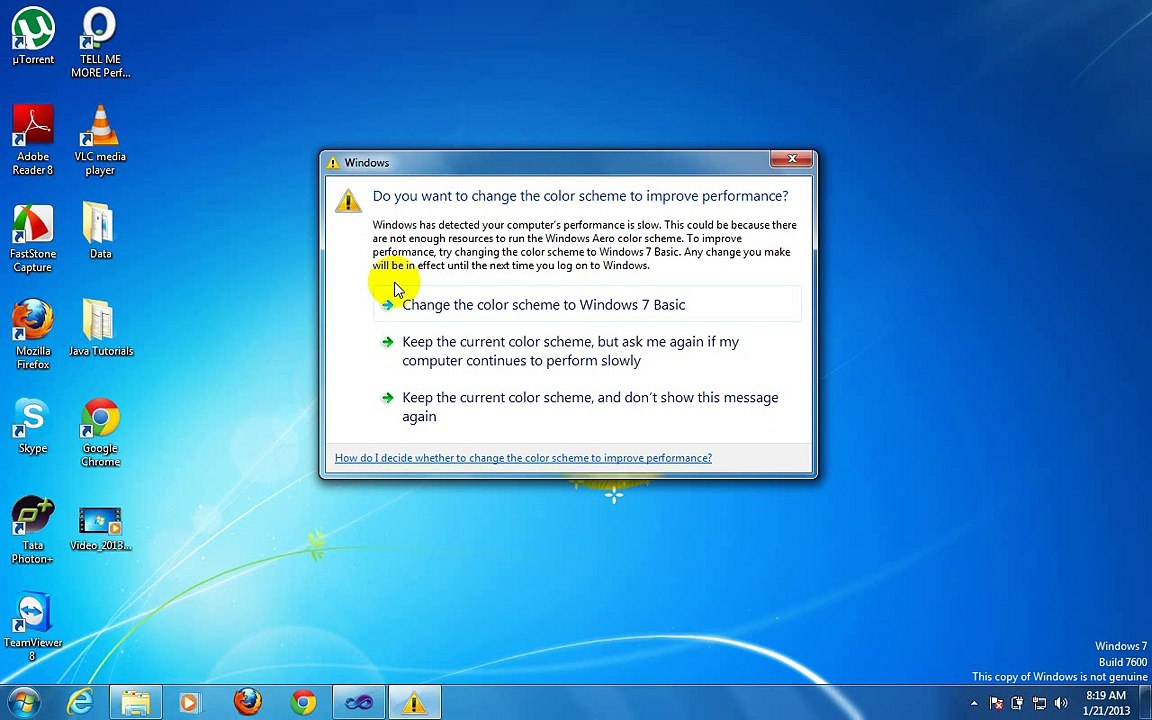This screenshot has height=720, width=1152.
Task: Select the Tata Photon+ desktop icon
Action: [33, 529]
